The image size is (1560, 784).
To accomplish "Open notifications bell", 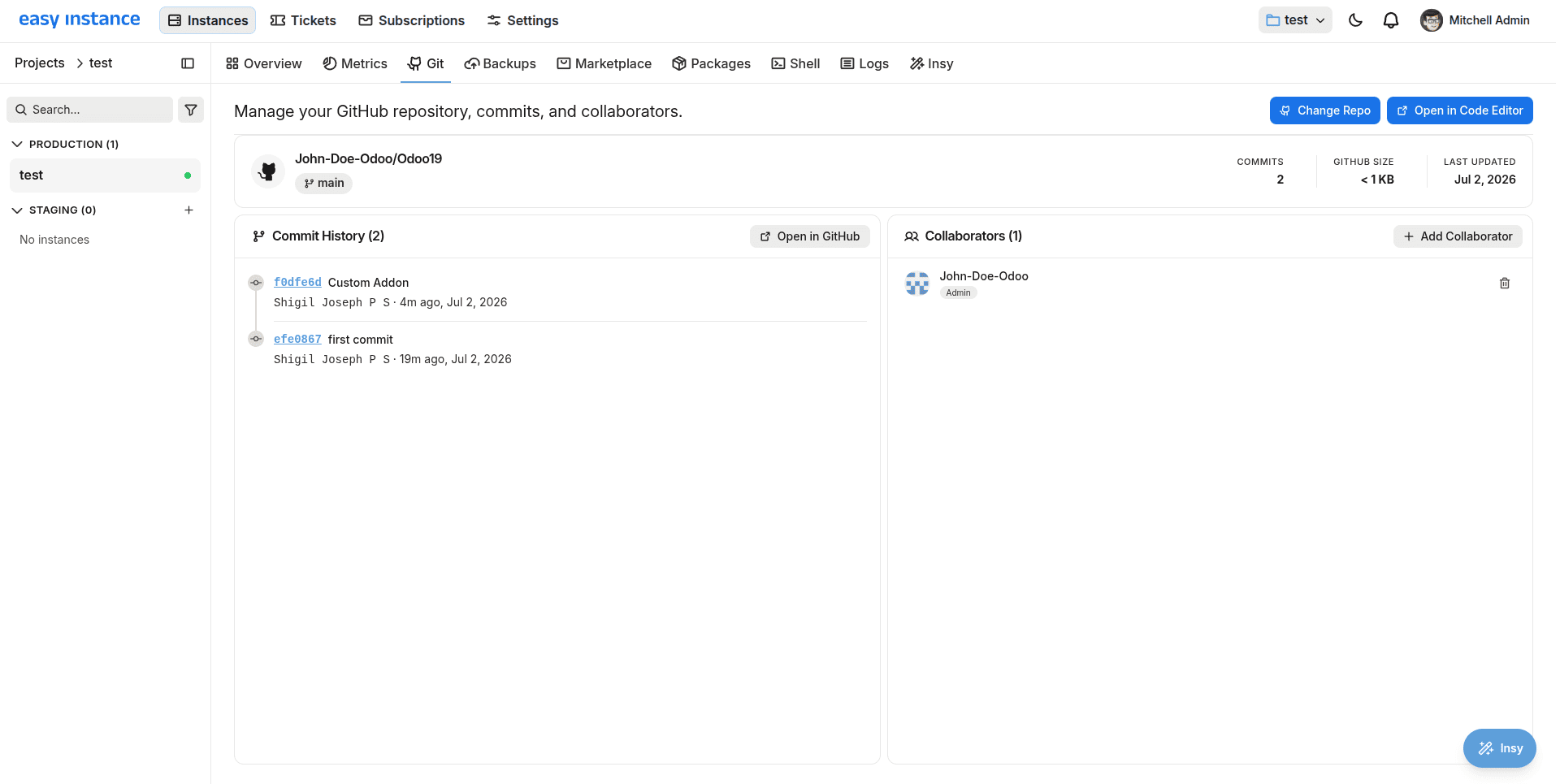I will 1391,20.
